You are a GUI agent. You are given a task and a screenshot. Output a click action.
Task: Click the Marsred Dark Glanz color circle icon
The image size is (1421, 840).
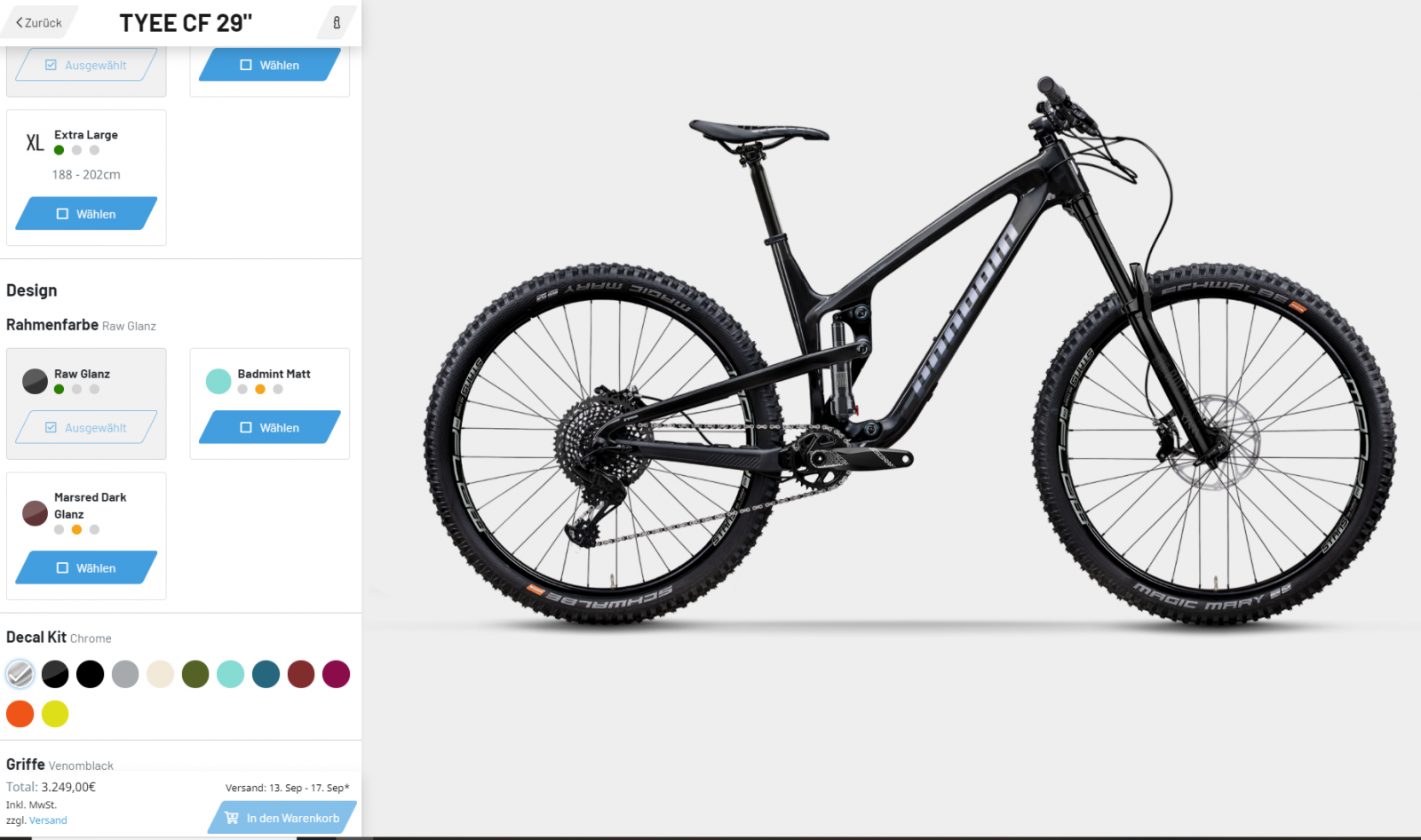[x=35, y=513]
